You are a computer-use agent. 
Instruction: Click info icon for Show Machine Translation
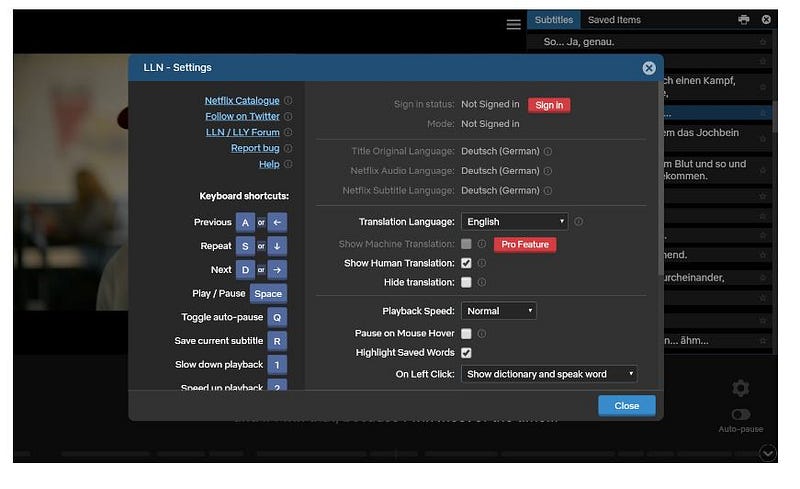click(x=482, y=244)
